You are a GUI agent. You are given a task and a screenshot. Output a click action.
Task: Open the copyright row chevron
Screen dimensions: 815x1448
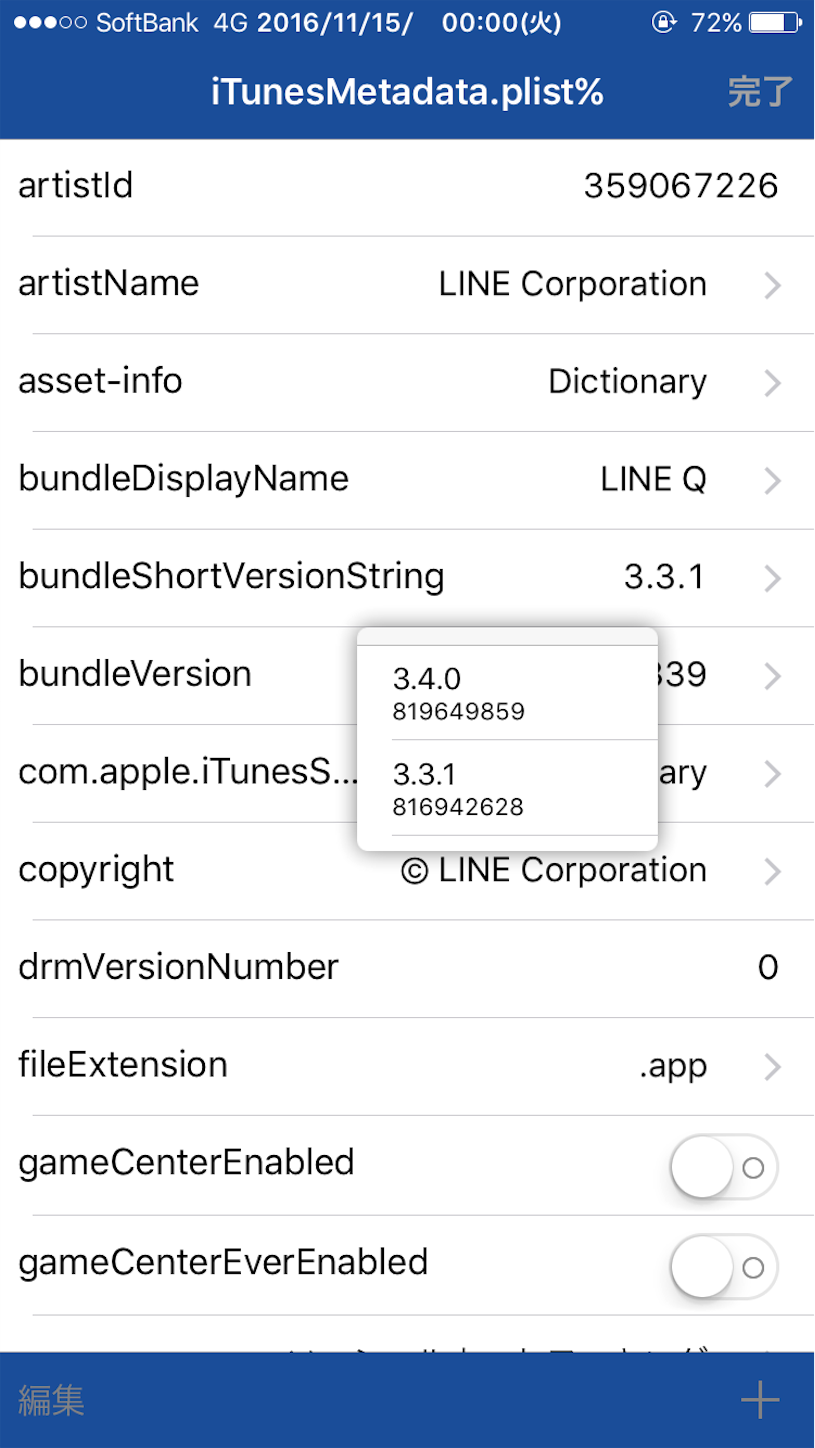(x=772, y=872)
